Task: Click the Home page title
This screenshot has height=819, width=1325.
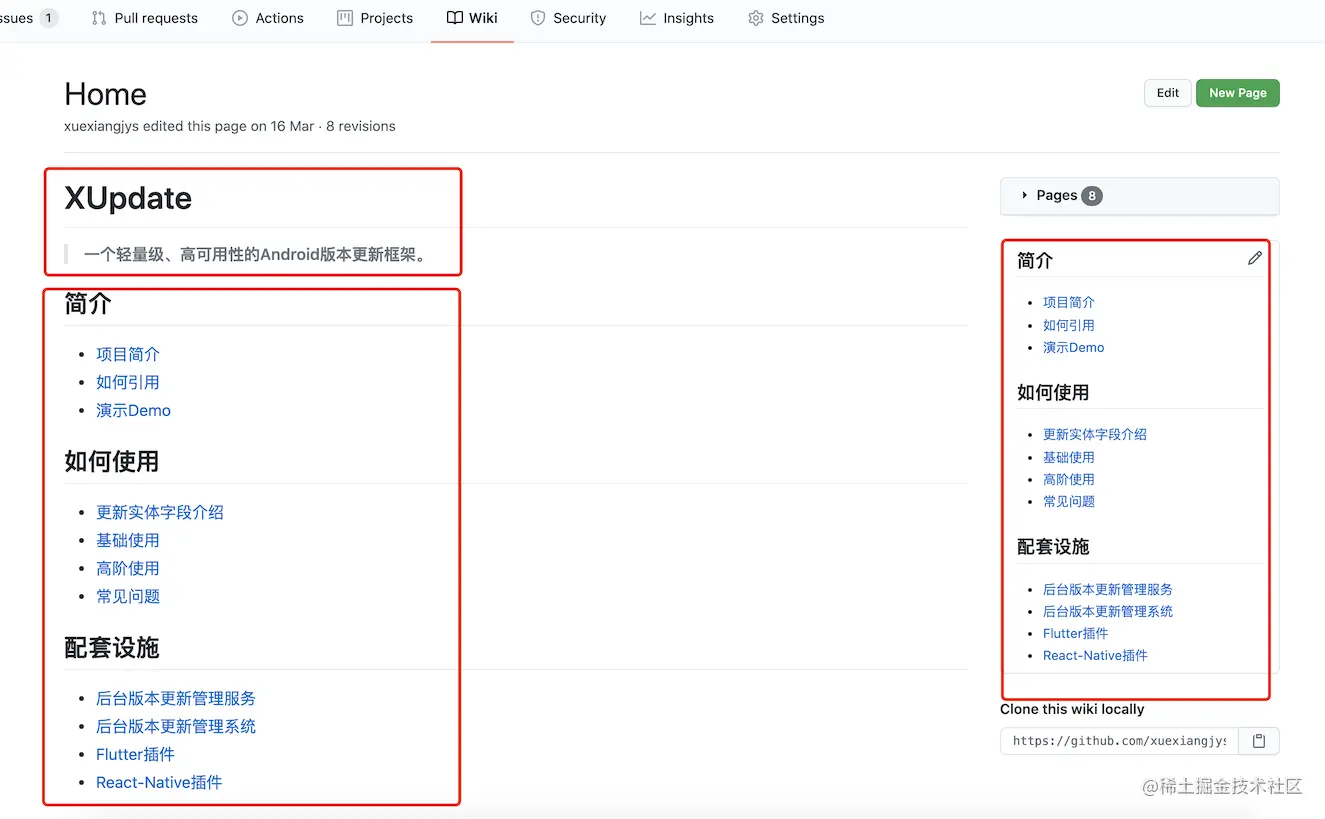Action: pyautogui.click(x=105, y=94)
